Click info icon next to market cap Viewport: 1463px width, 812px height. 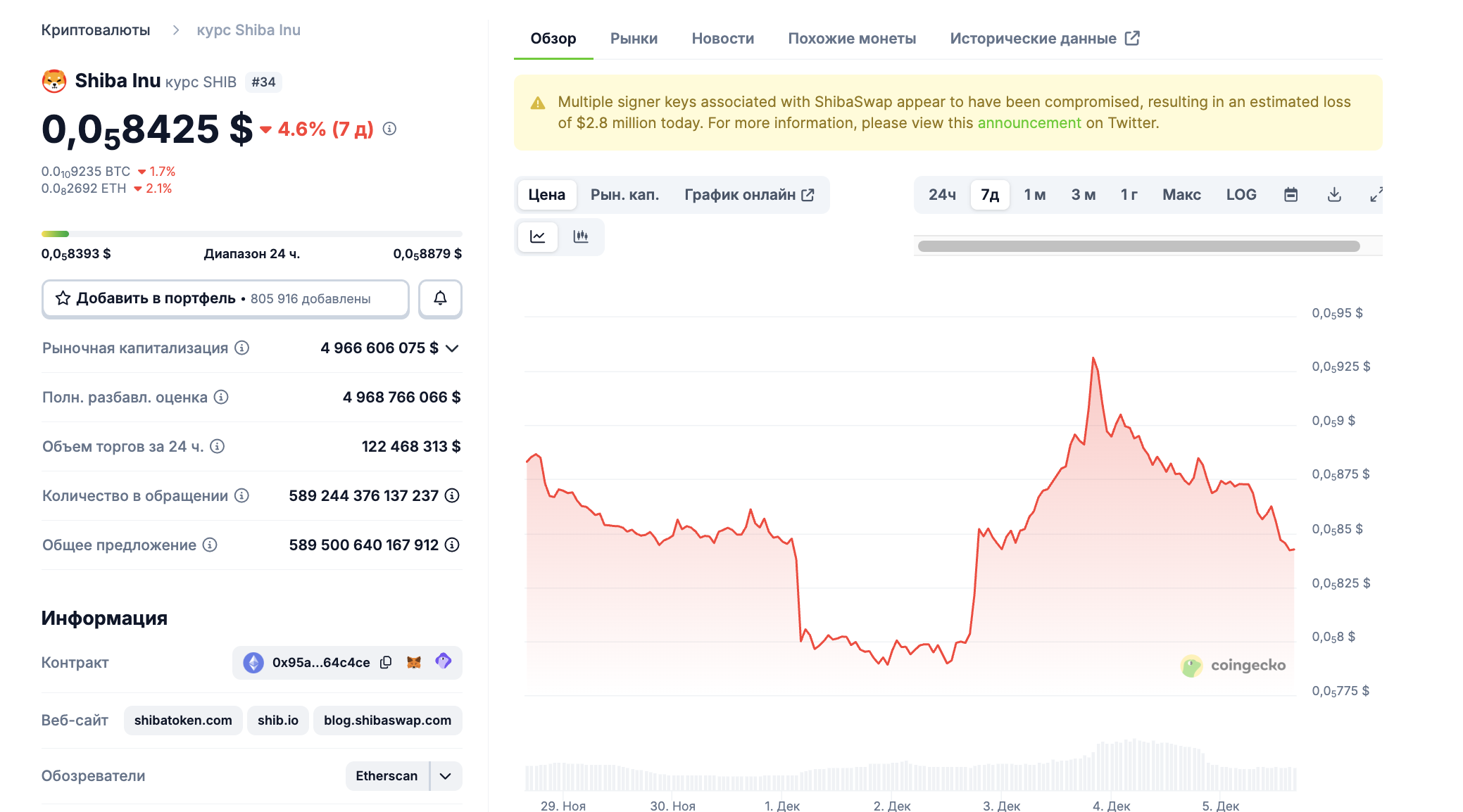tap(242, 348)
